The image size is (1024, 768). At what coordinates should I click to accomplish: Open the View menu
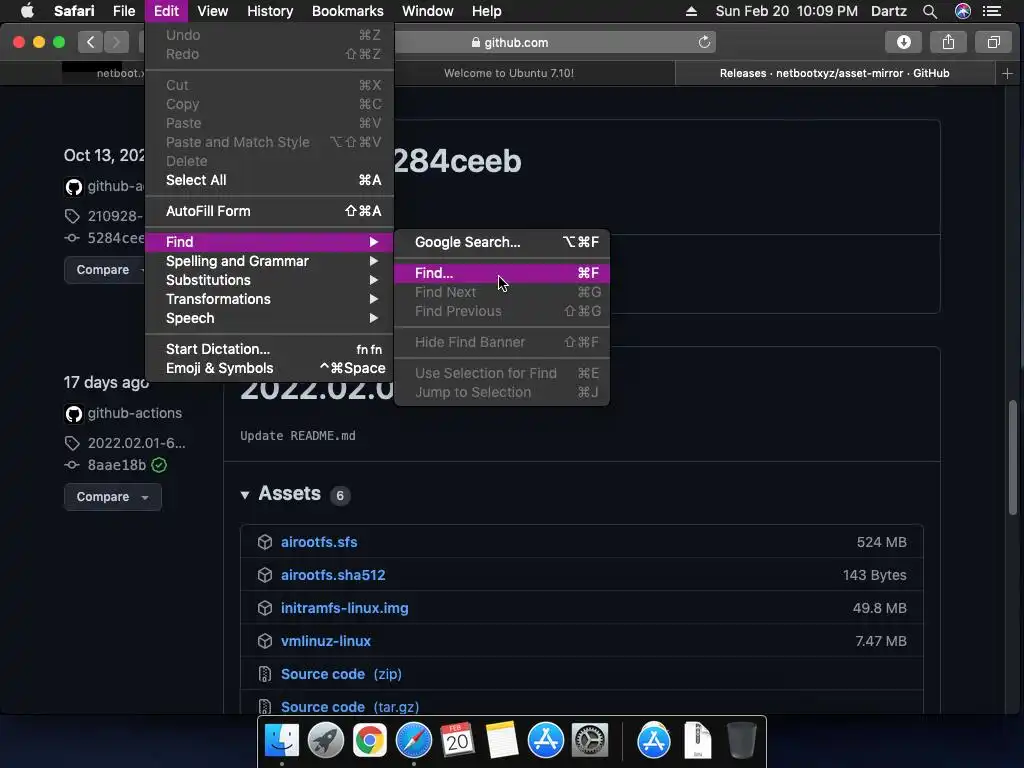[x=213, y=11]
